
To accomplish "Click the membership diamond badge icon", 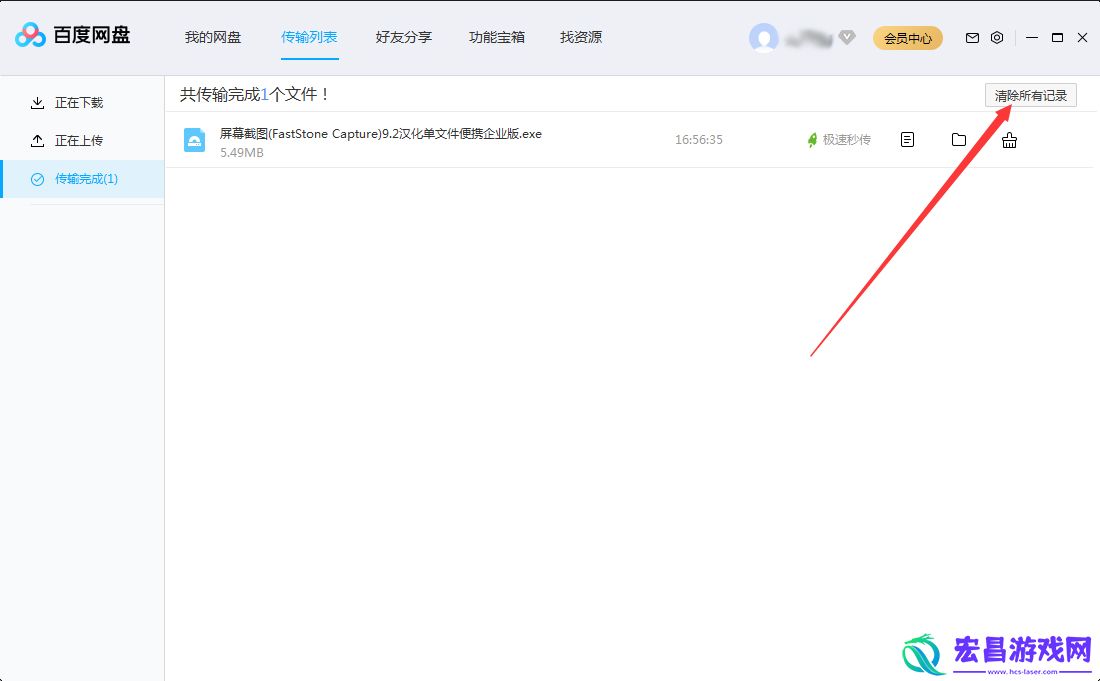I will 847,37.
